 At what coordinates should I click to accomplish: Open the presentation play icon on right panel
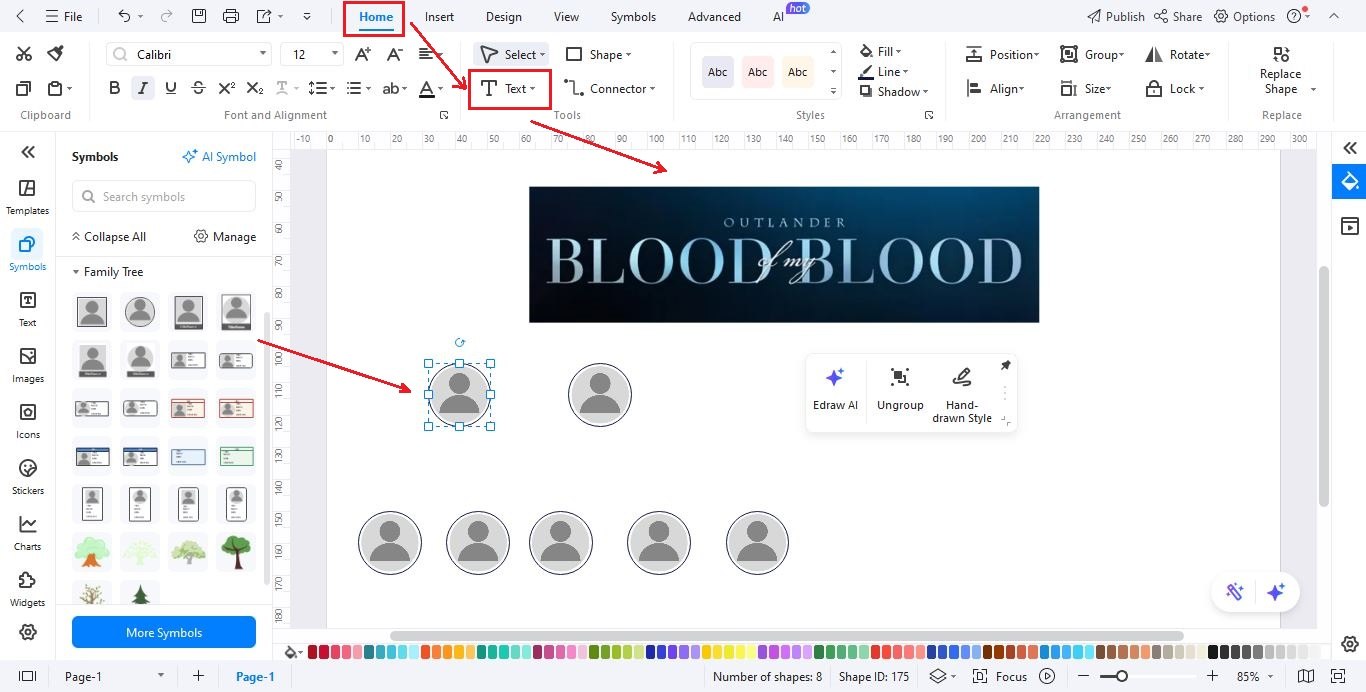pyautogui.click(x=1350, y=226)
